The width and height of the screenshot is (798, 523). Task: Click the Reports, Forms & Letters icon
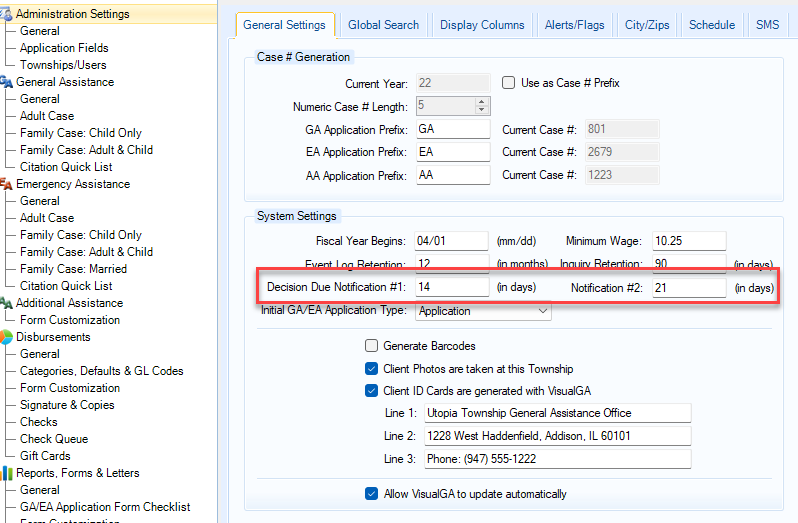[6, 473]
